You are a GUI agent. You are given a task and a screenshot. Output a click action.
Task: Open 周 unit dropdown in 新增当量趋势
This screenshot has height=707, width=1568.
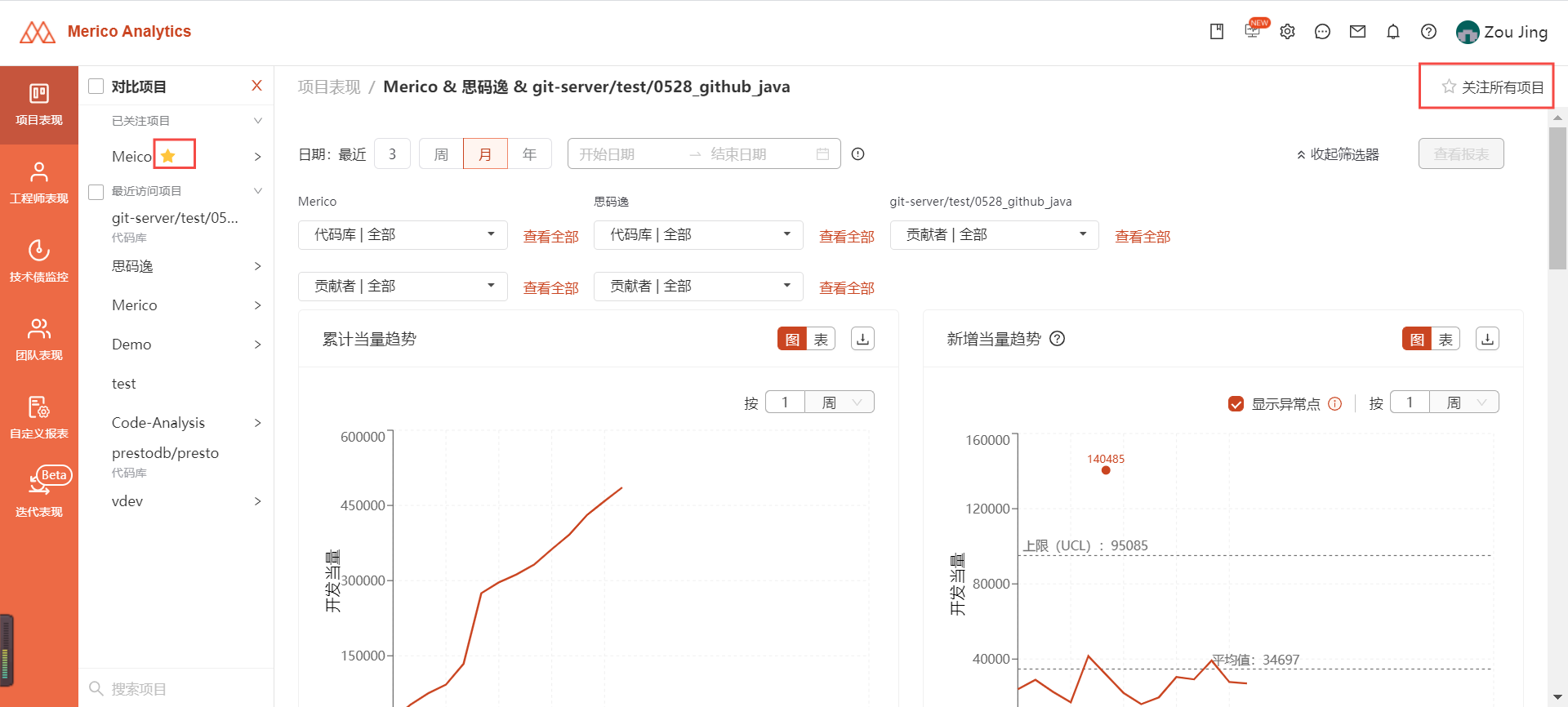point(1464,402)
